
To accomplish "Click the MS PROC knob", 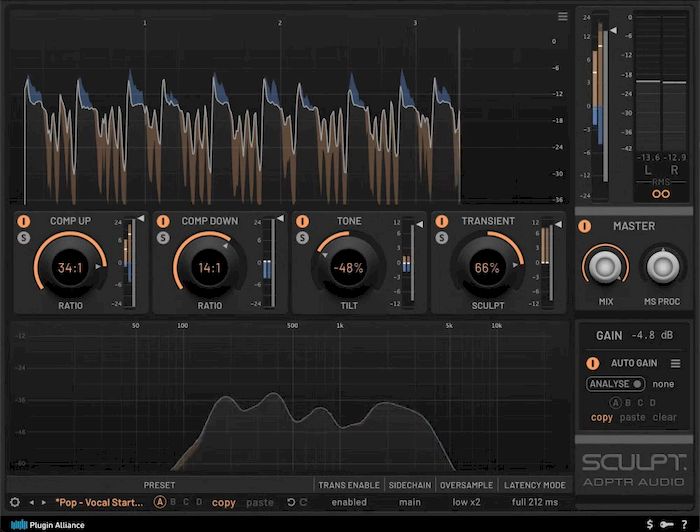I will [663, 266].
